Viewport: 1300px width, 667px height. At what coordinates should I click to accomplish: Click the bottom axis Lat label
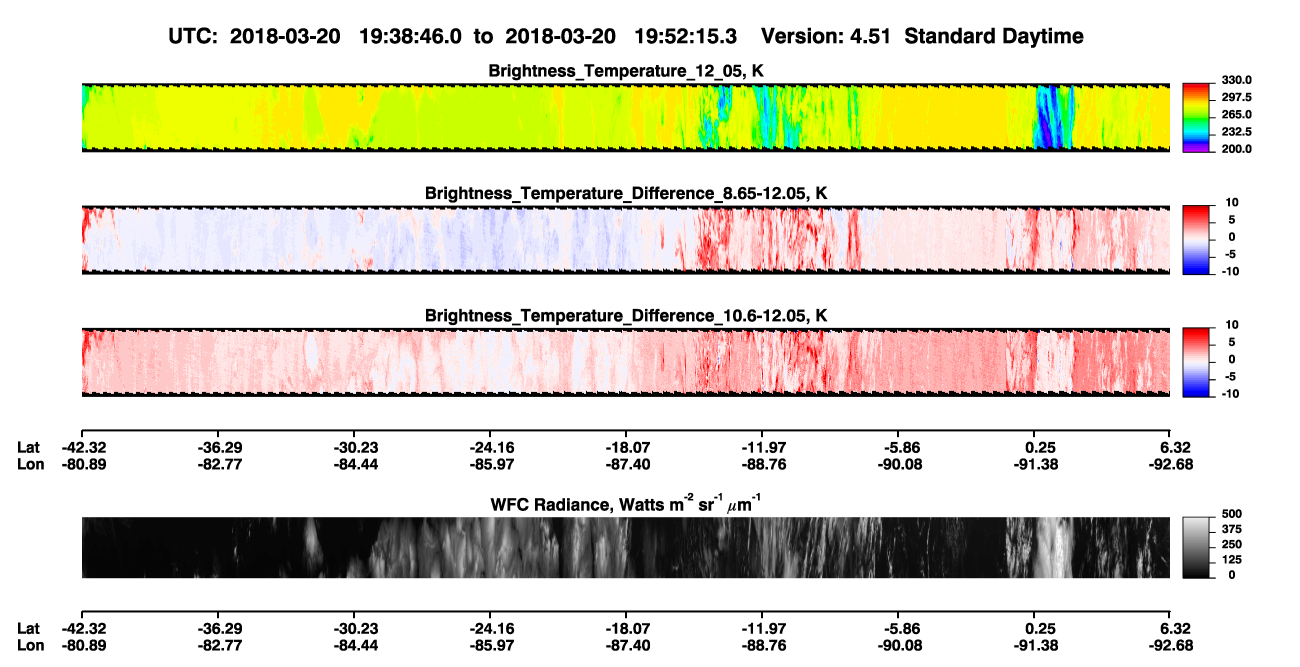[x=29, y=629]
